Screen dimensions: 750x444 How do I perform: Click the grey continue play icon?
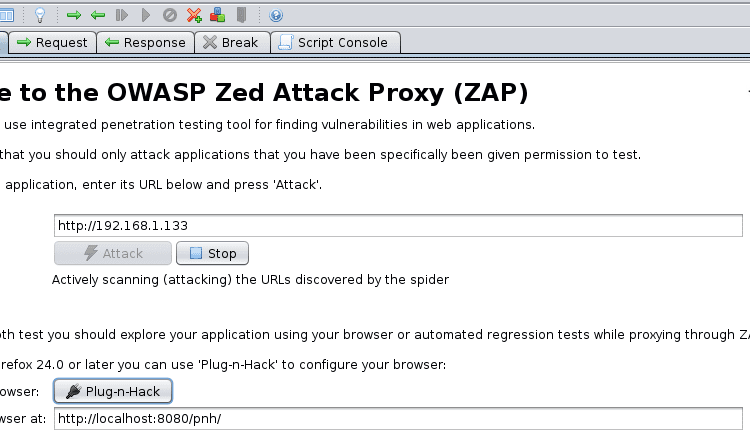[x=146, y=15]
